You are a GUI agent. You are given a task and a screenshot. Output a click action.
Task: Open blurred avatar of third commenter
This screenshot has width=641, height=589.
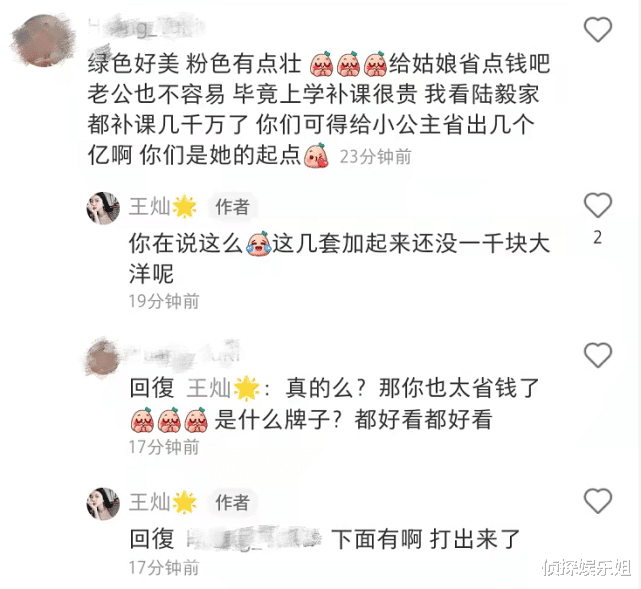click(102, 358)
